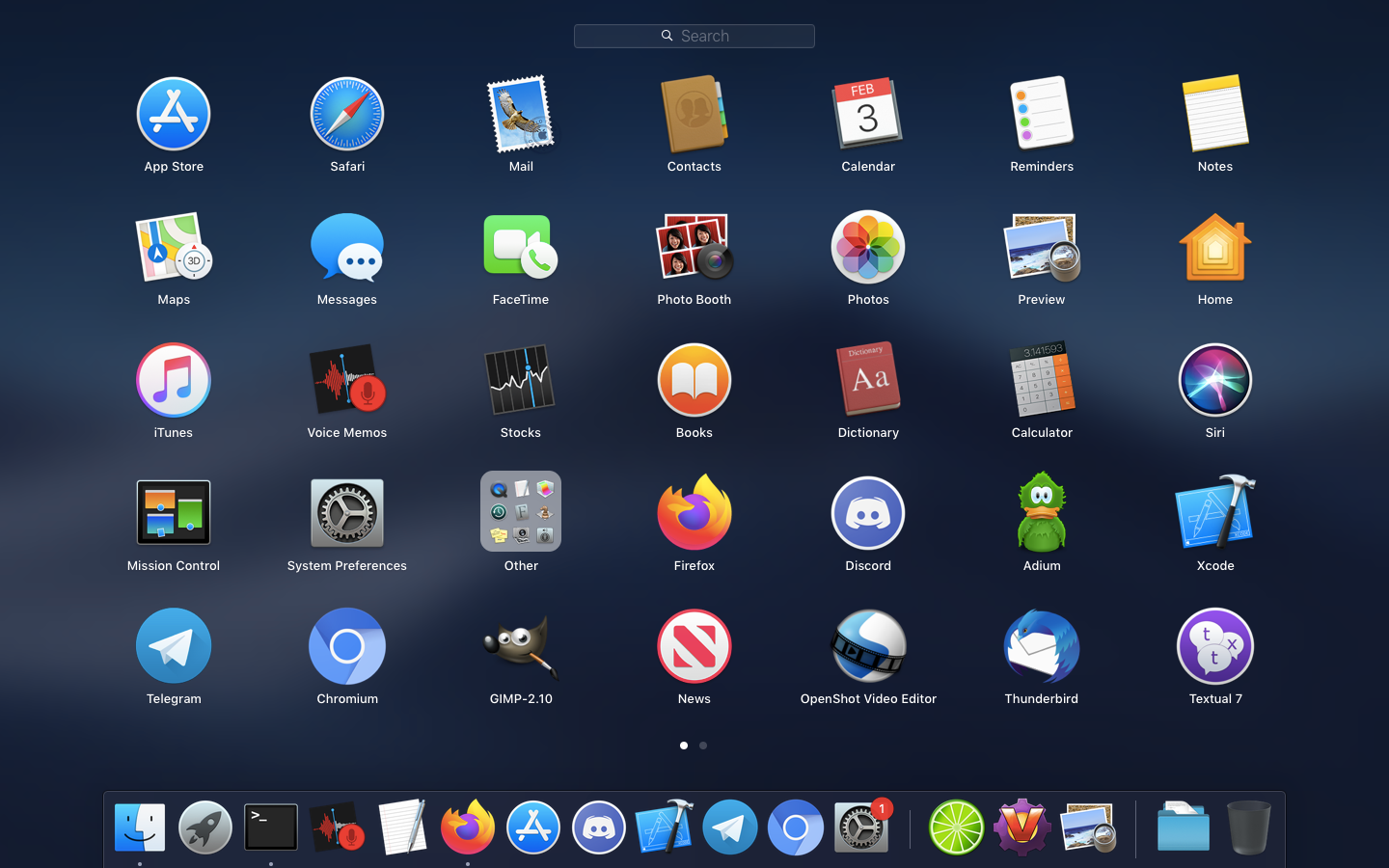Open Chromium from Launchpad grid

pyautogui.click(x=347, y=646)
